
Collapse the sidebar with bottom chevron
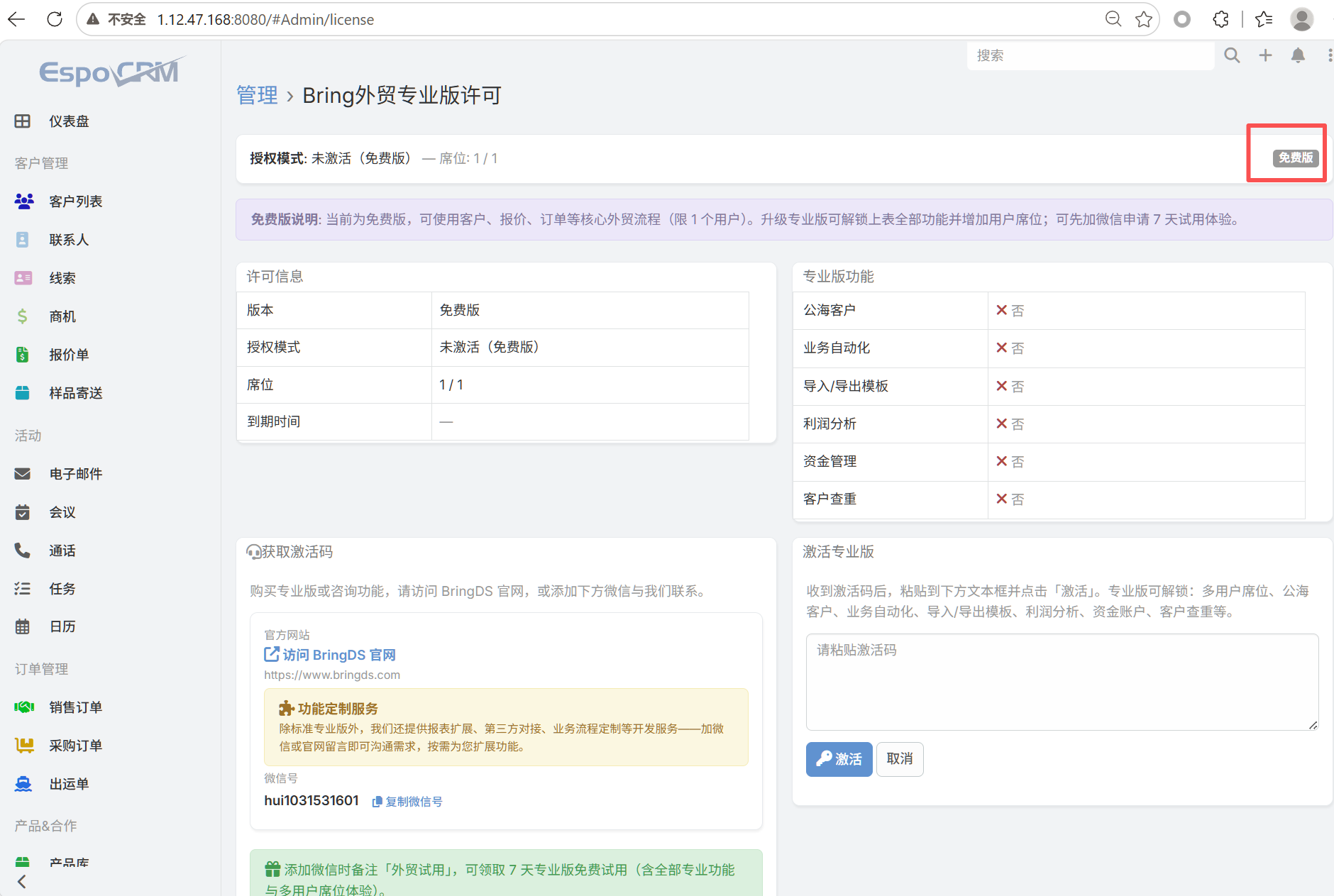tap(21, 882)
